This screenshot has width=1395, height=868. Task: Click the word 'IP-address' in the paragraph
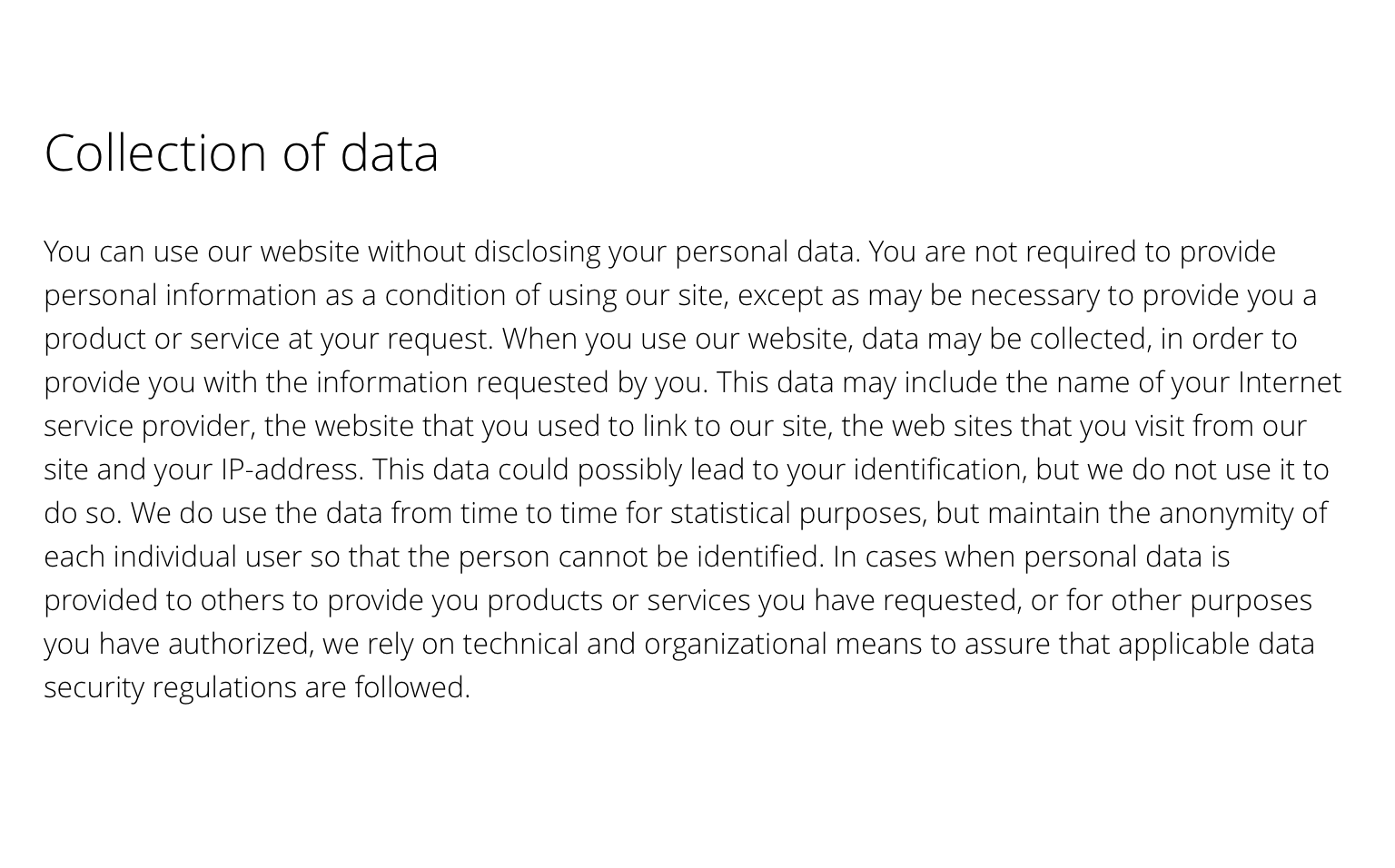(292, 469)
